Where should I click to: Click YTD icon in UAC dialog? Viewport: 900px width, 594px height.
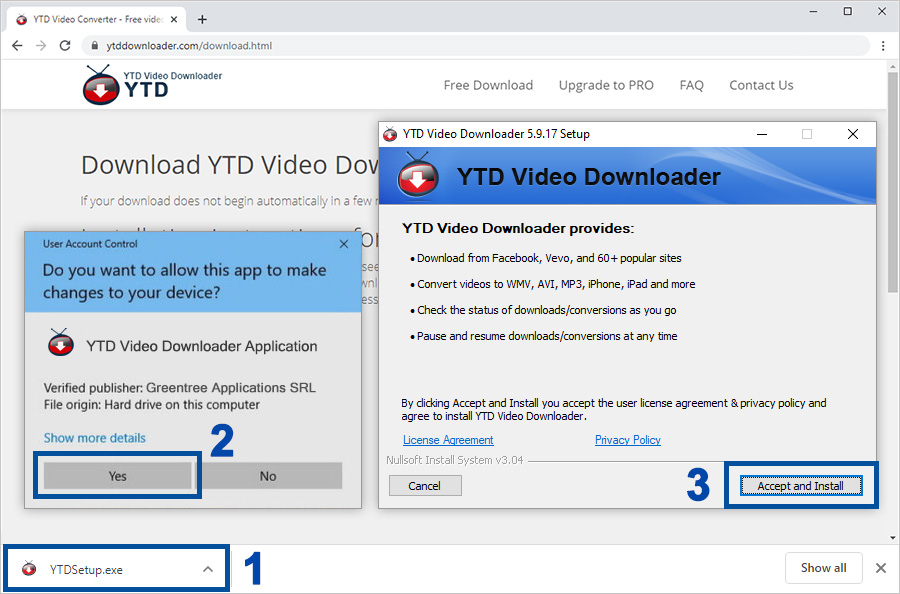(60, 343)
